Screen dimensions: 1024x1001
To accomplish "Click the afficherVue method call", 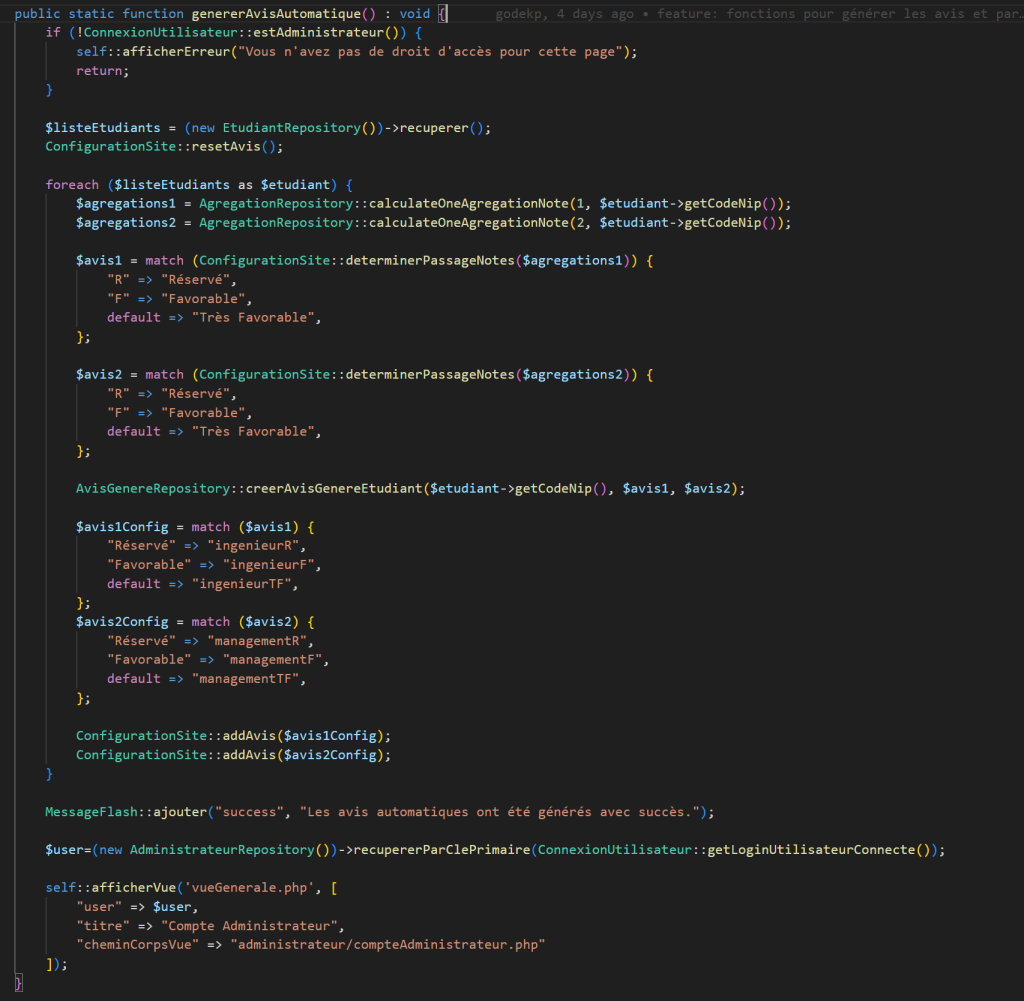I will point(133,888).
